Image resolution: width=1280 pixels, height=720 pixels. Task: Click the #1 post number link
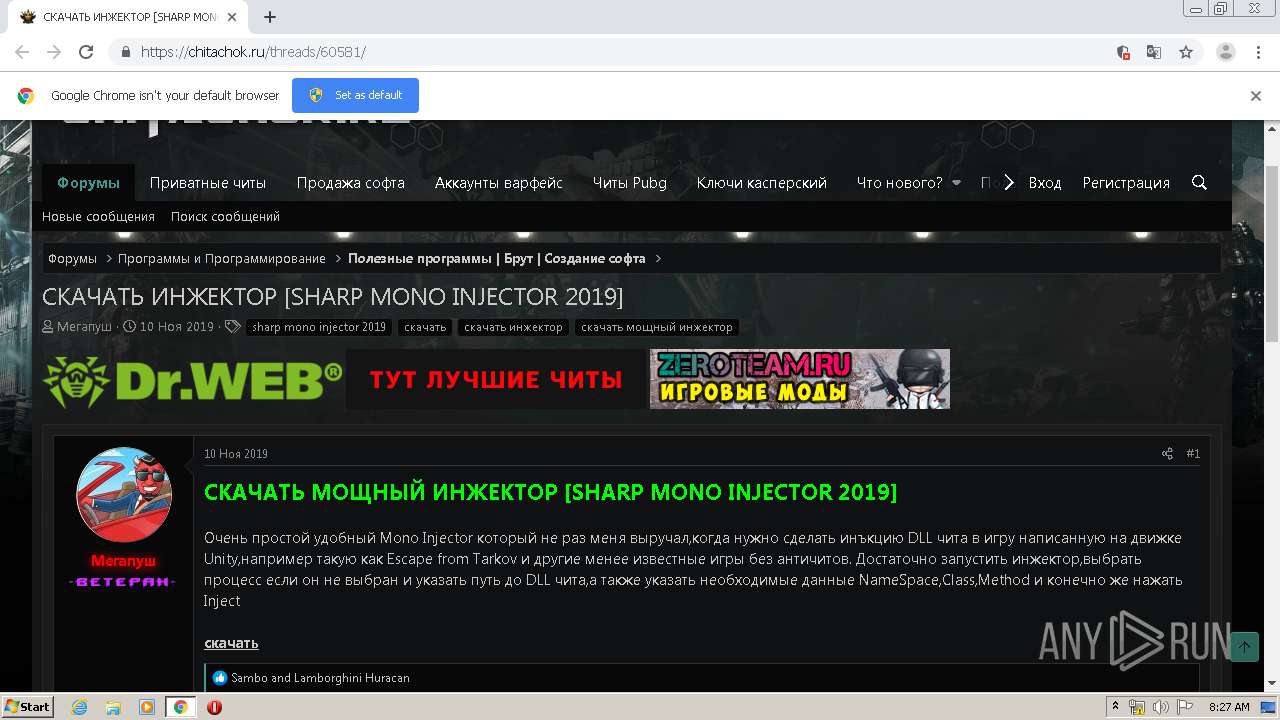pos(1193,454)
